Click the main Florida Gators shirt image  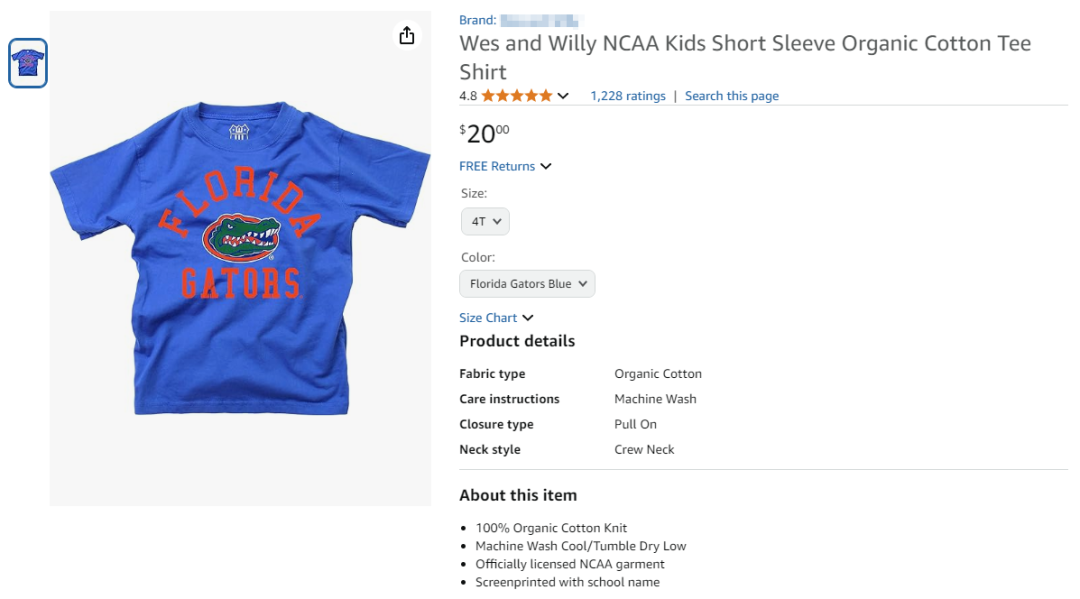pos(240,258)
